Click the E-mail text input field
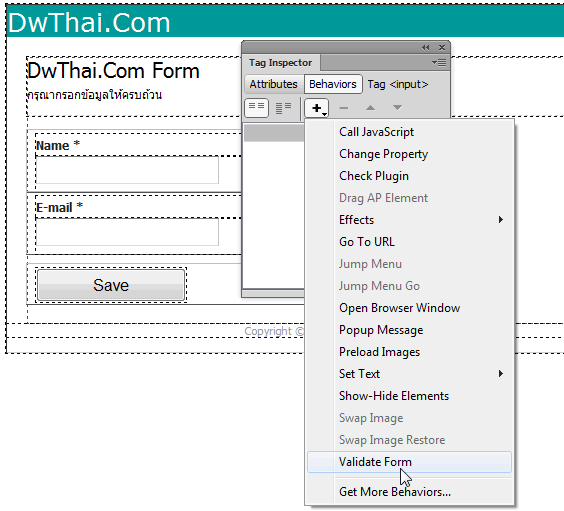564x511 pixels. tap(127, 232)
